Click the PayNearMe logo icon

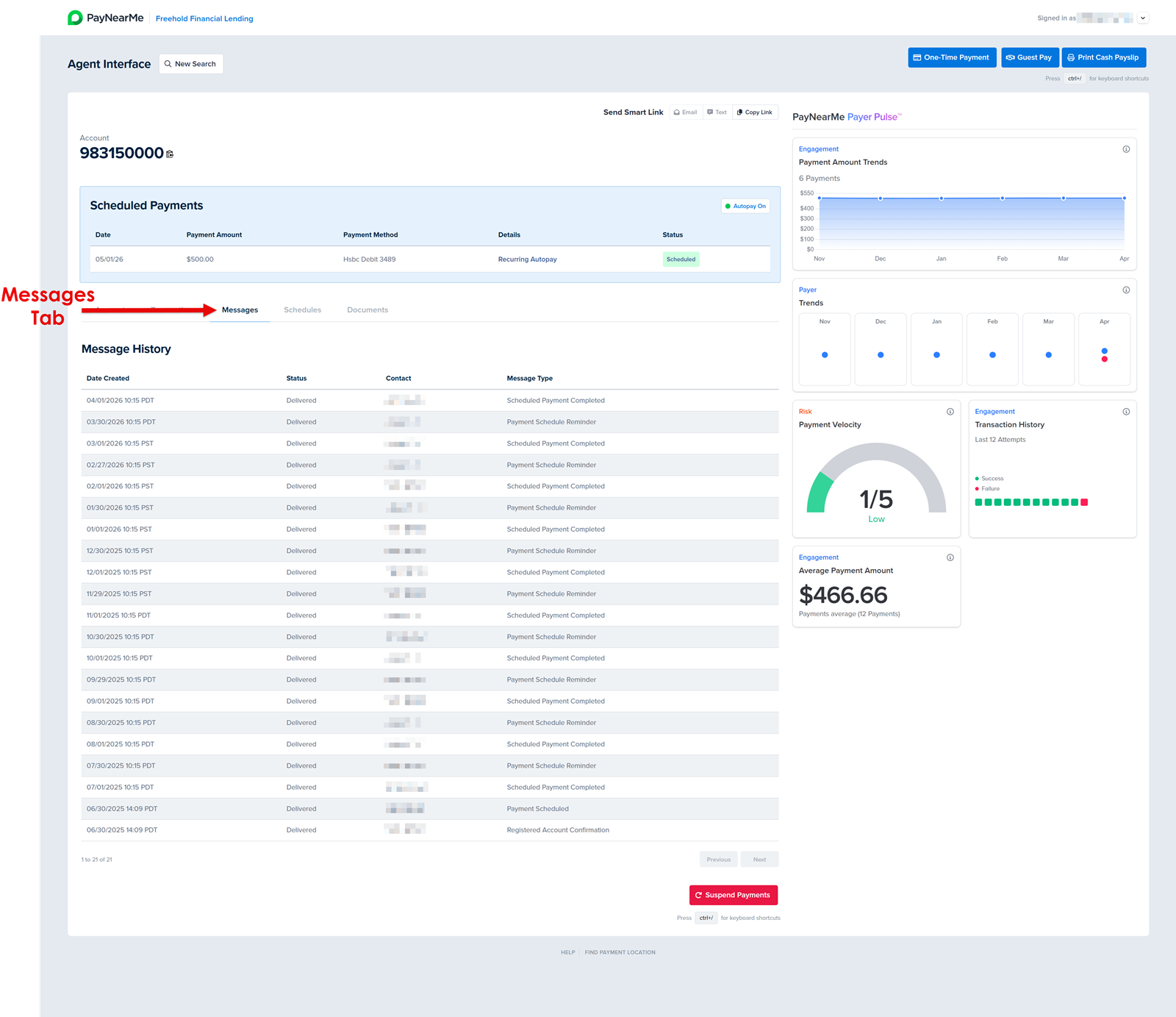pyautogui.click(x=75, y=18)
